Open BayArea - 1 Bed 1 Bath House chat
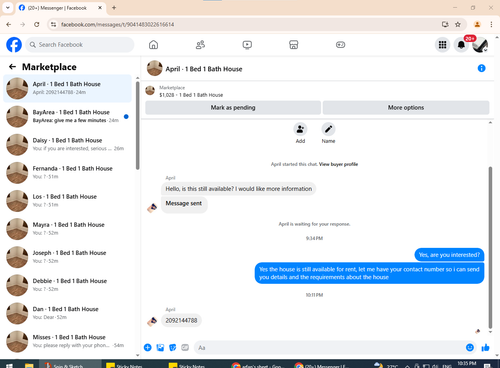 pos(67,116)
